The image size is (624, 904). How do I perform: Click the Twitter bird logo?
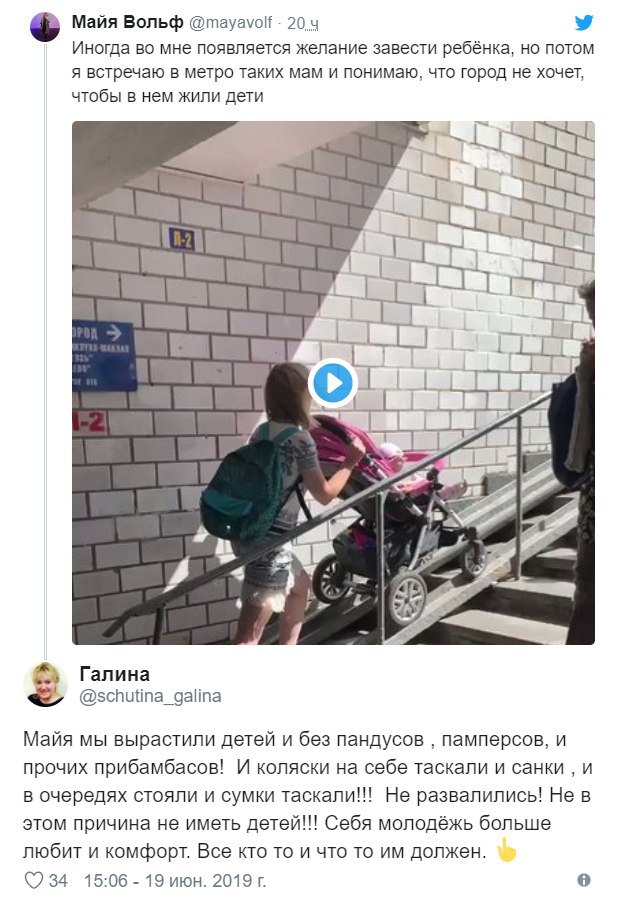tap(584, 22)
